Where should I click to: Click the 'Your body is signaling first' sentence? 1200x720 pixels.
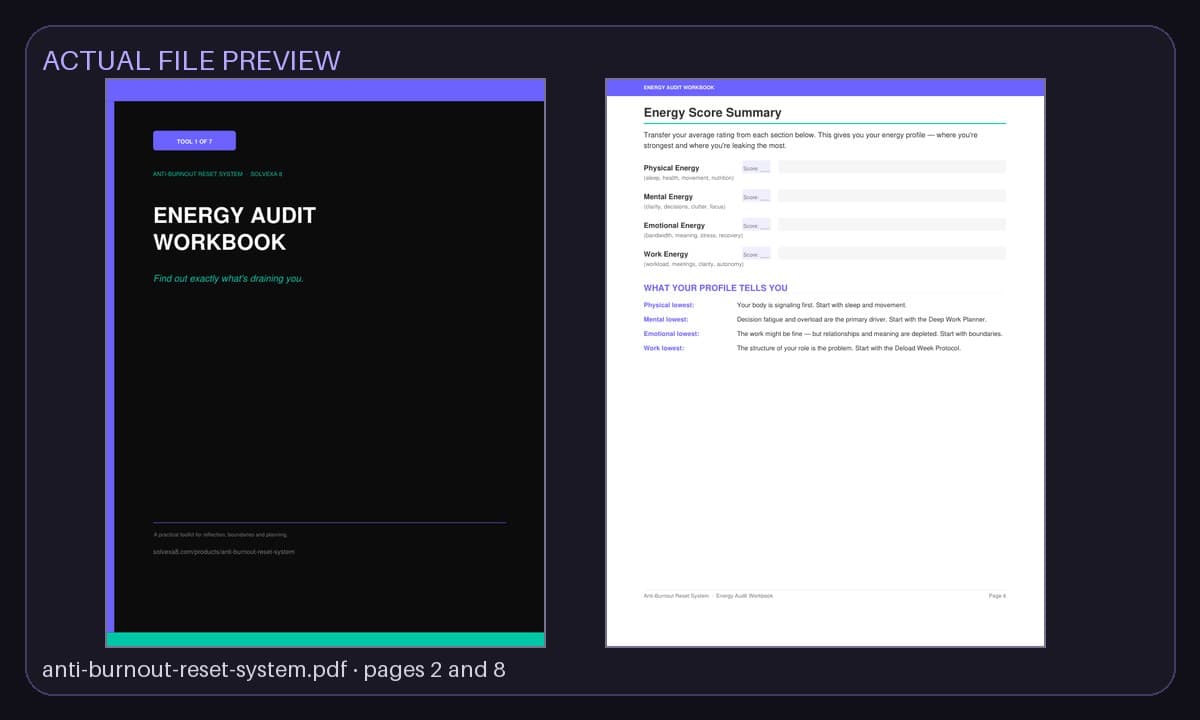pos(821,305)
